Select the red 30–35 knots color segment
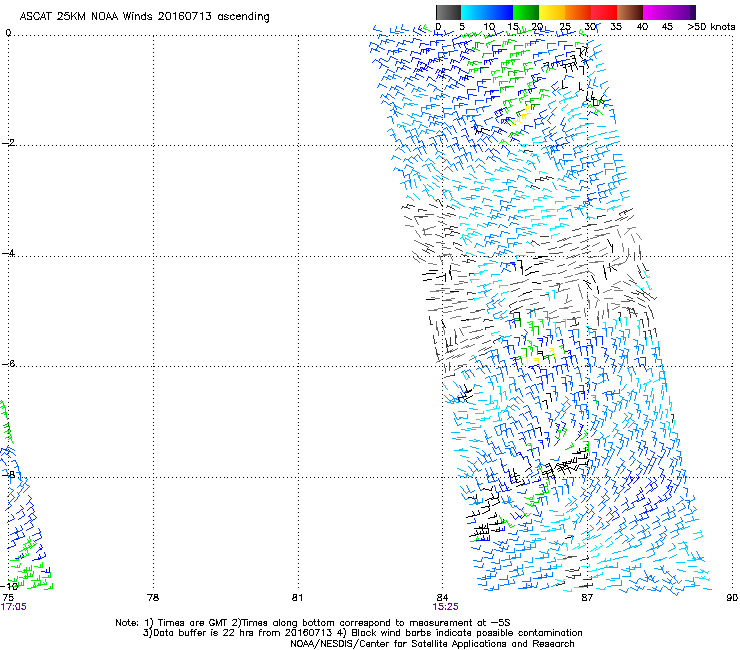Image resolution: width=740 pixels, height=650 pixels. click(x=604, y=12)
